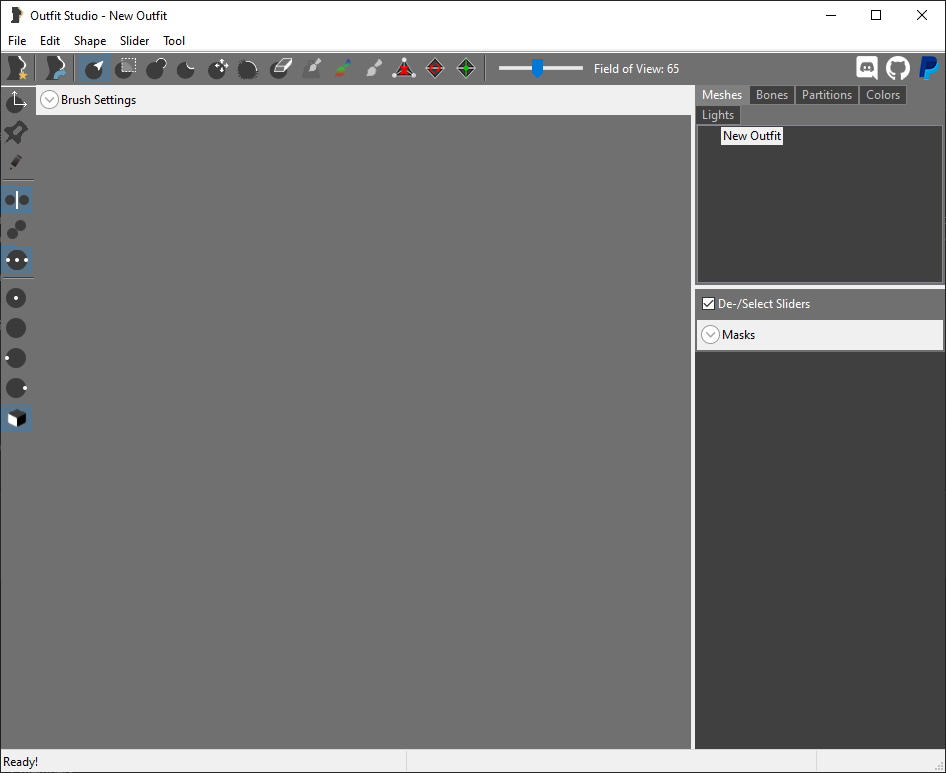Viewport: 946px width, 773px height.
Task: Select the Split Edge green diamond tool
Action: [466, 68]
